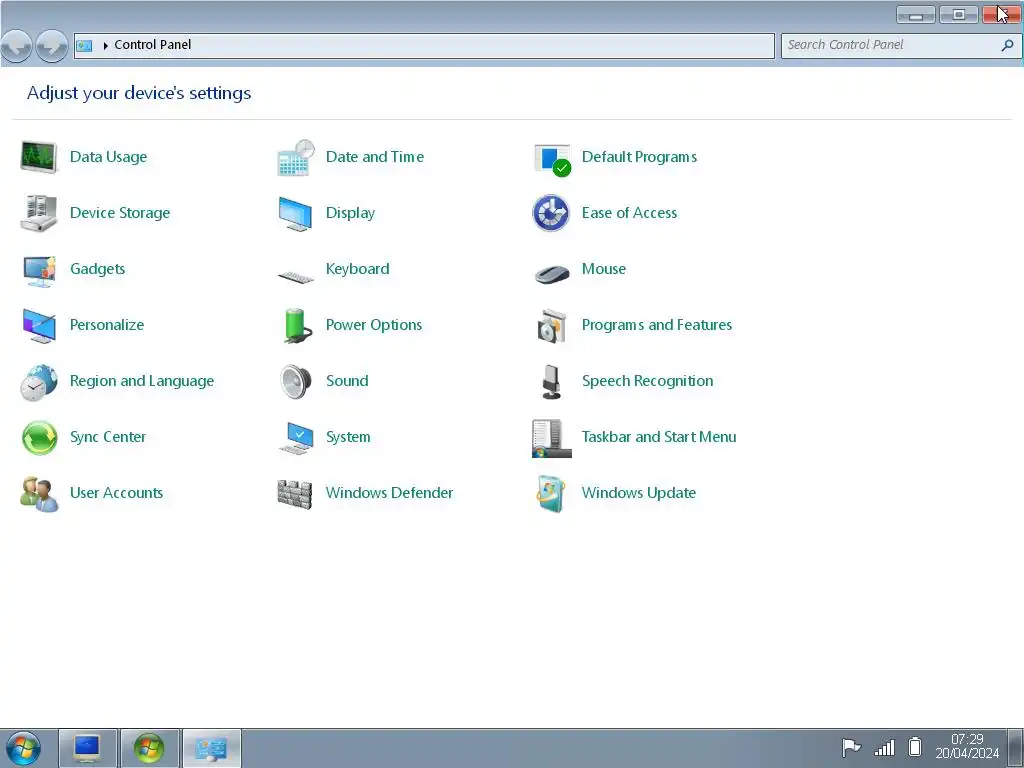
Task: Open the Mouse link
Action: coord(604,269)
